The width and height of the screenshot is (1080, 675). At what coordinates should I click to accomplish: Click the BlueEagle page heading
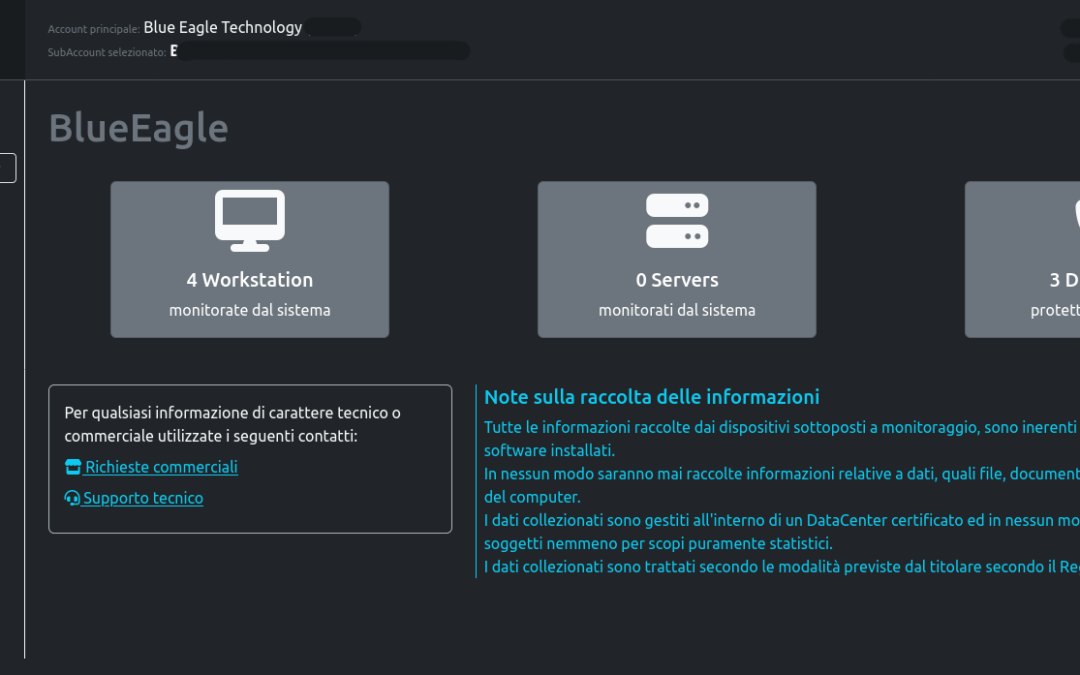pos(138,128)
